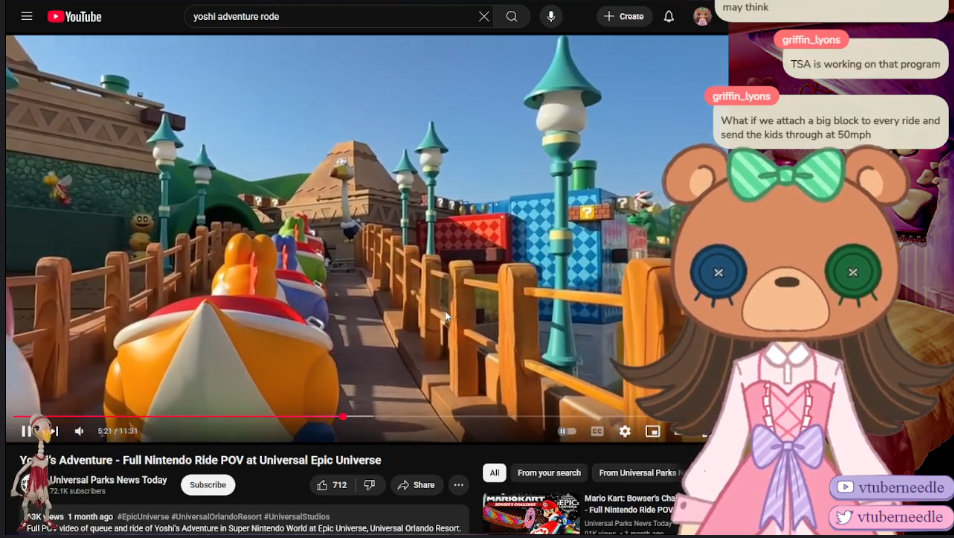Open the notifications bell
Screen dimensions: 954x538
(669, 17)
